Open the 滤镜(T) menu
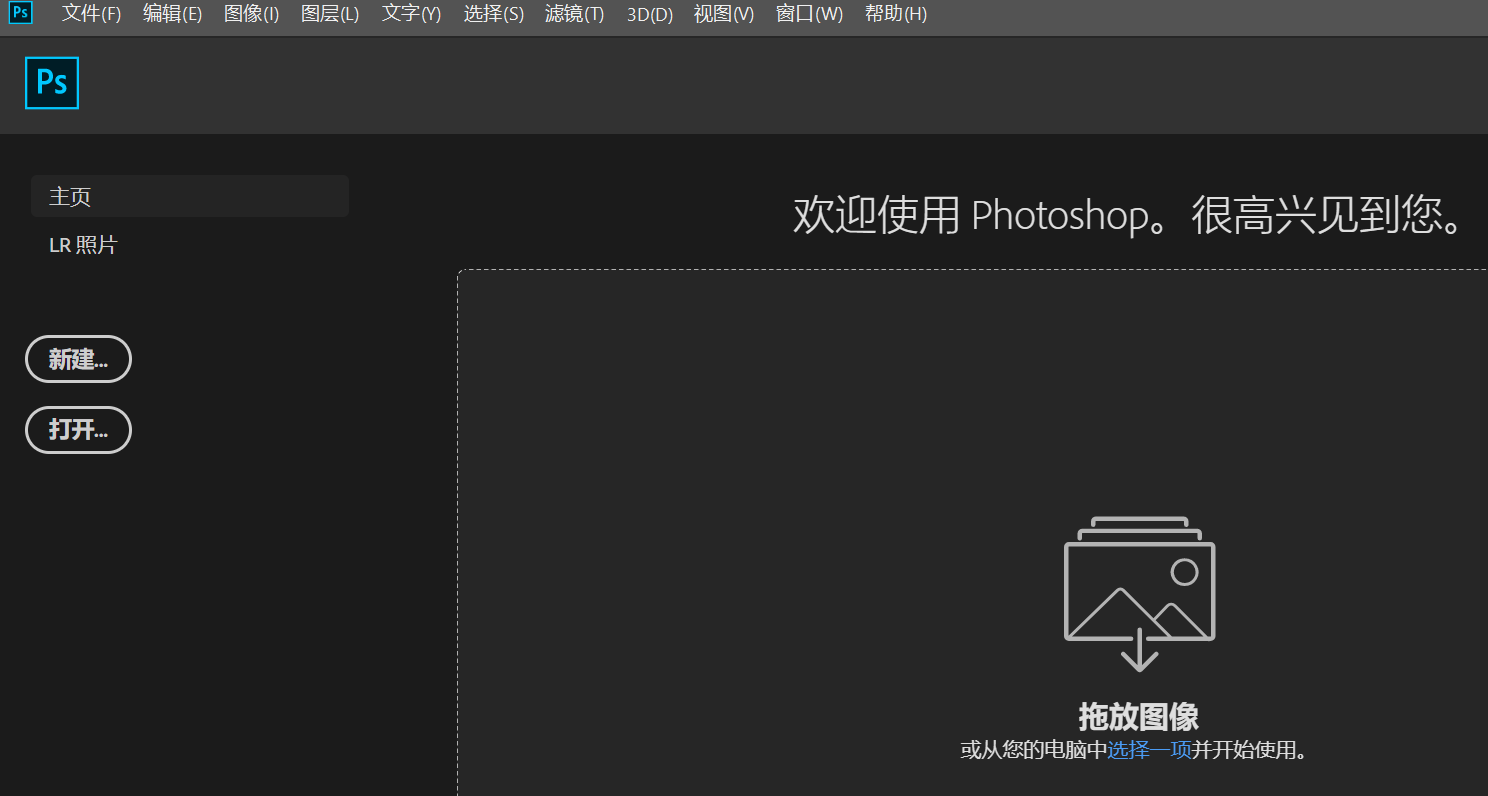This screenshot has height=796, width=1488. click(574, 14)
